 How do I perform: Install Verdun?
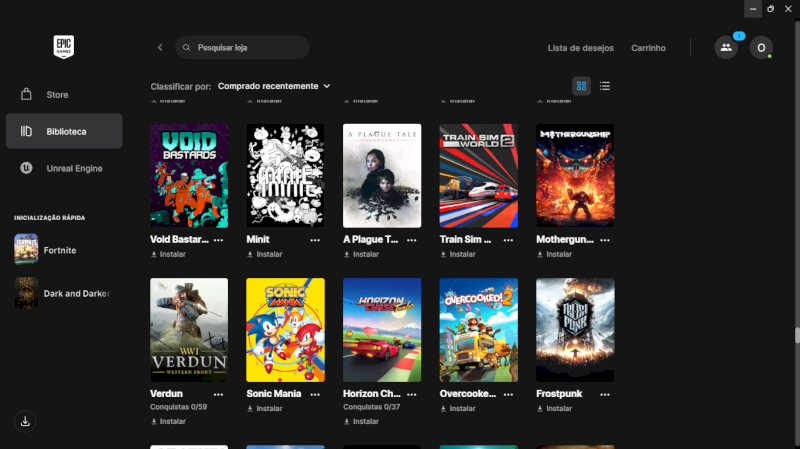click(x=168, y=421)
